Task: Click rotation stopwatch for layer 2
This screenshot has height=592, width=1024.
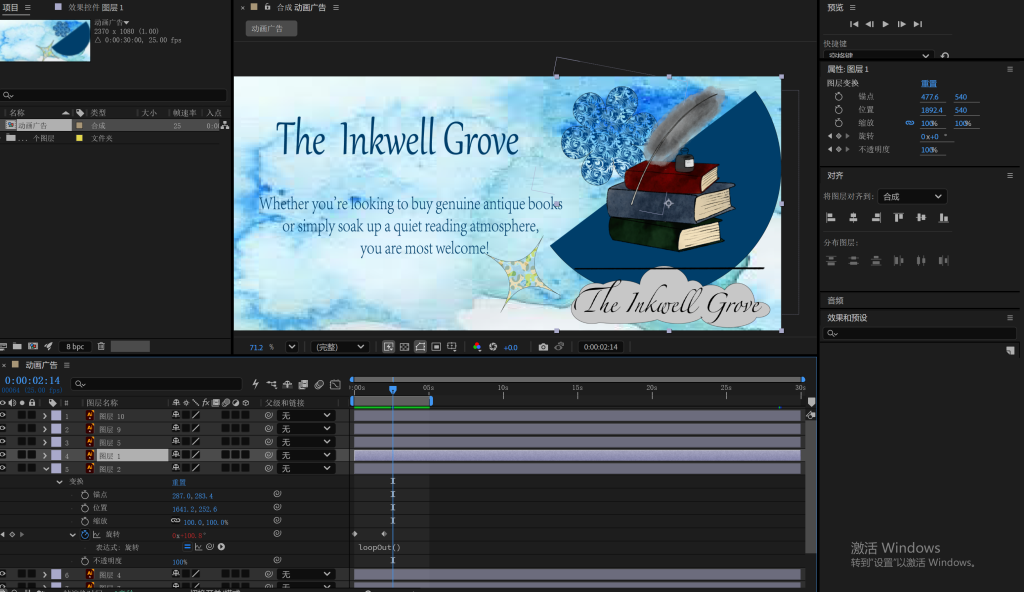Action: (85, 534)
